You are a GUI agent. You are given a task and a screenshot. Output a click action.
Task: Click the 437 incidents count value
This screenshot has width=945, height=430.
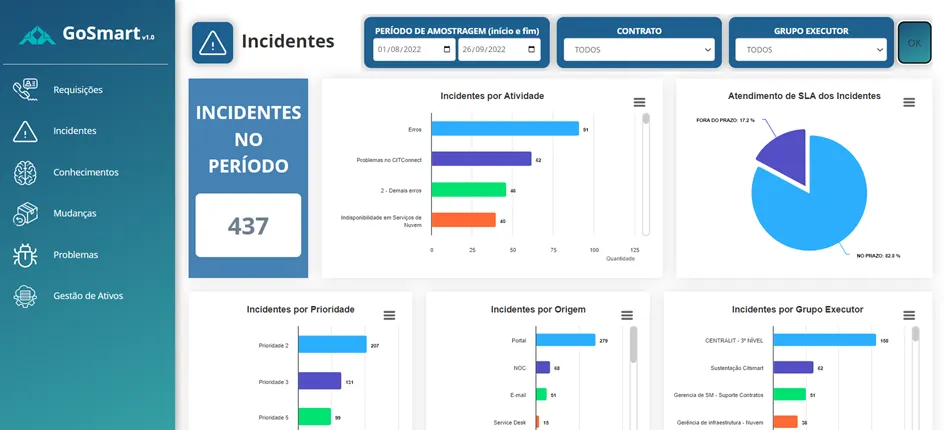pyautogui.click(x=248, y=226)
